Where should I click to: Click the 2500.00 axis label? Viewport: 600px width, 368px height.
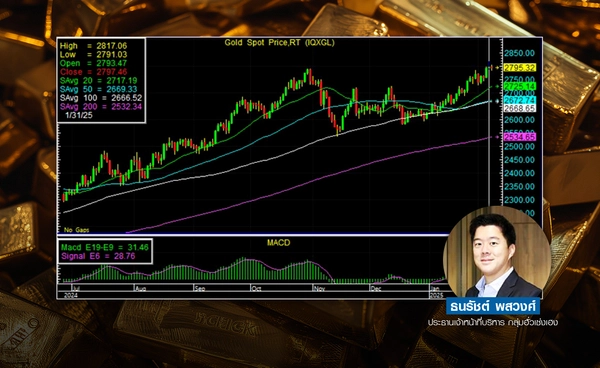[519, 147]
